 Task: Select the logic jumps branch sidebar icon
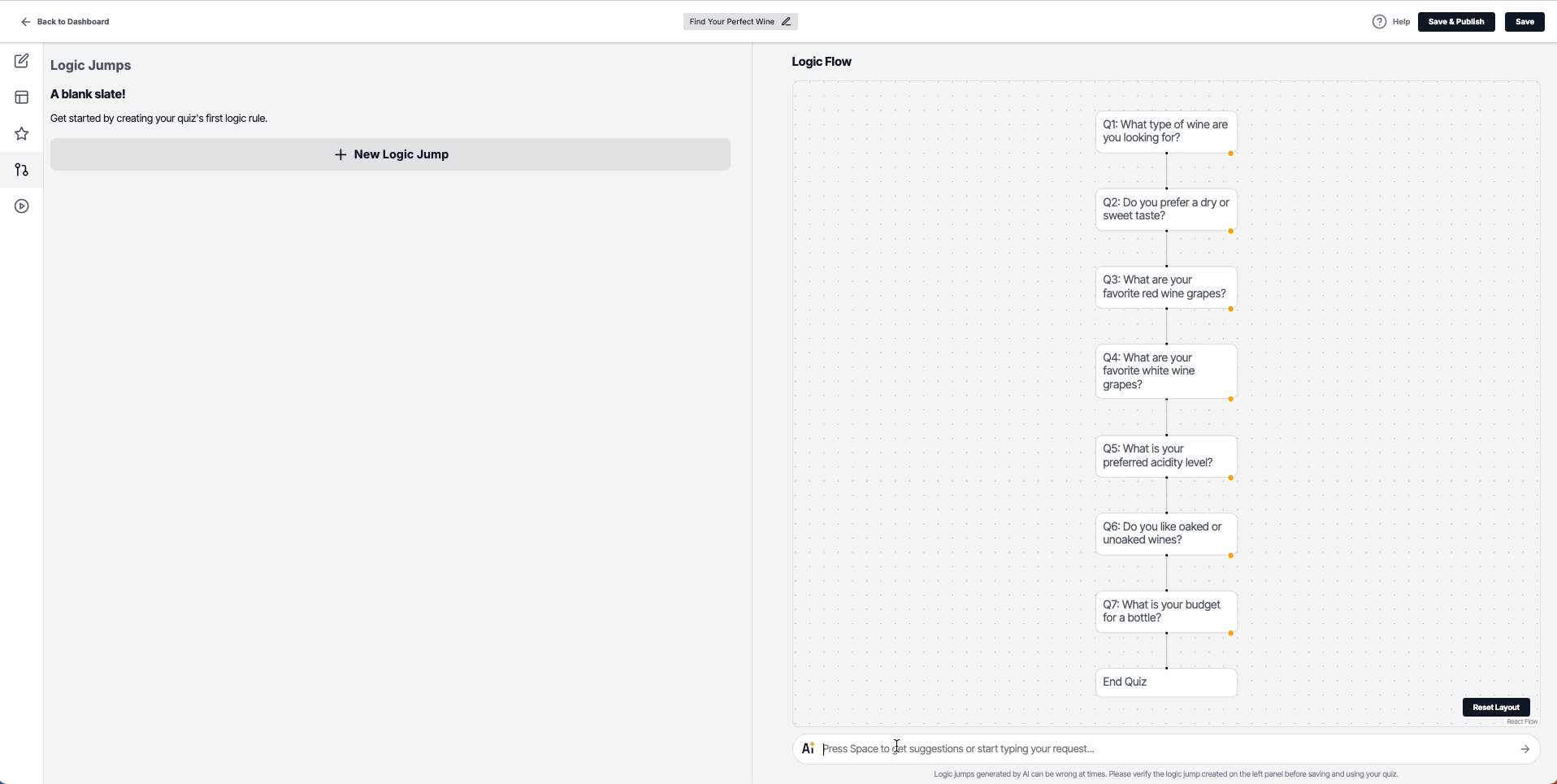(x=22, y=170)
